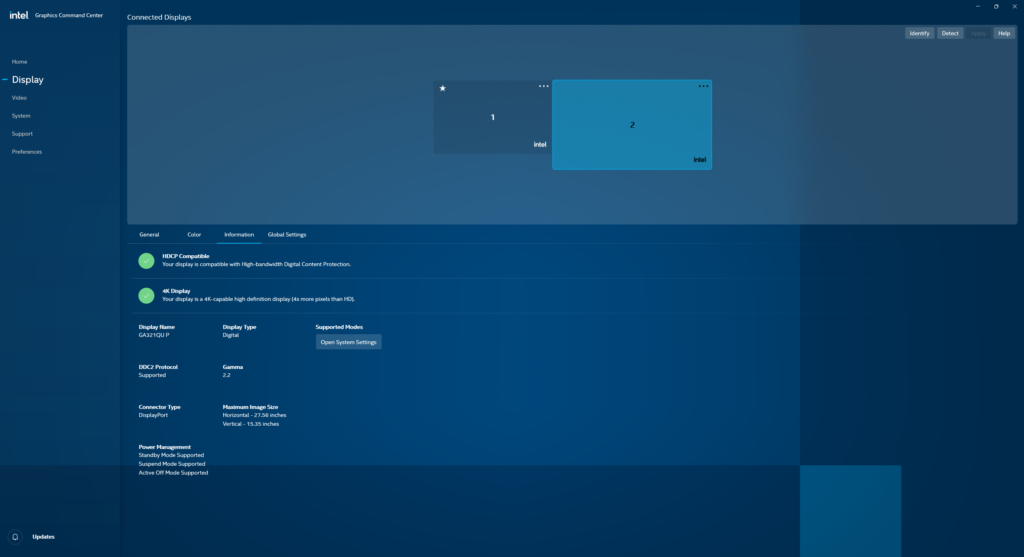Click the Graphics Command Center title text
This screenshot has height=557, width=1024.
tap(69, 15)
